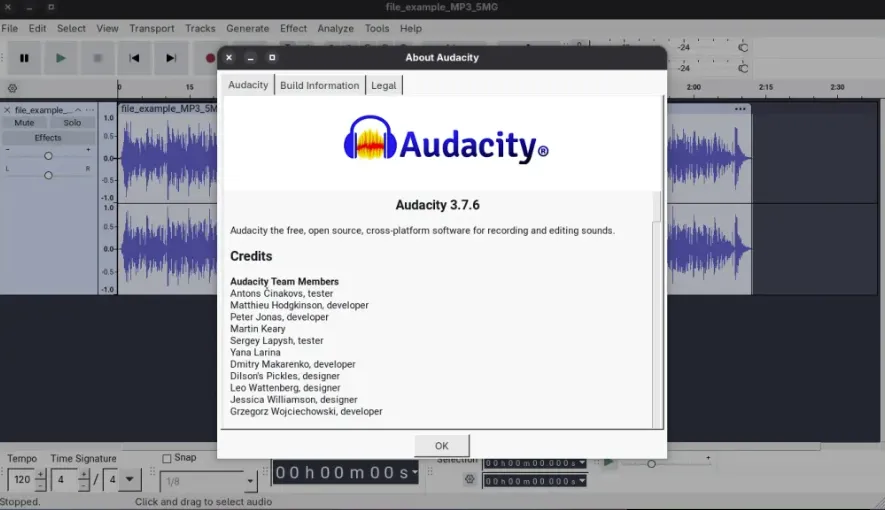This screenshot has width=885, height=510.
Task: Open the Tracks menu
Action: click(x=200, y=28)
